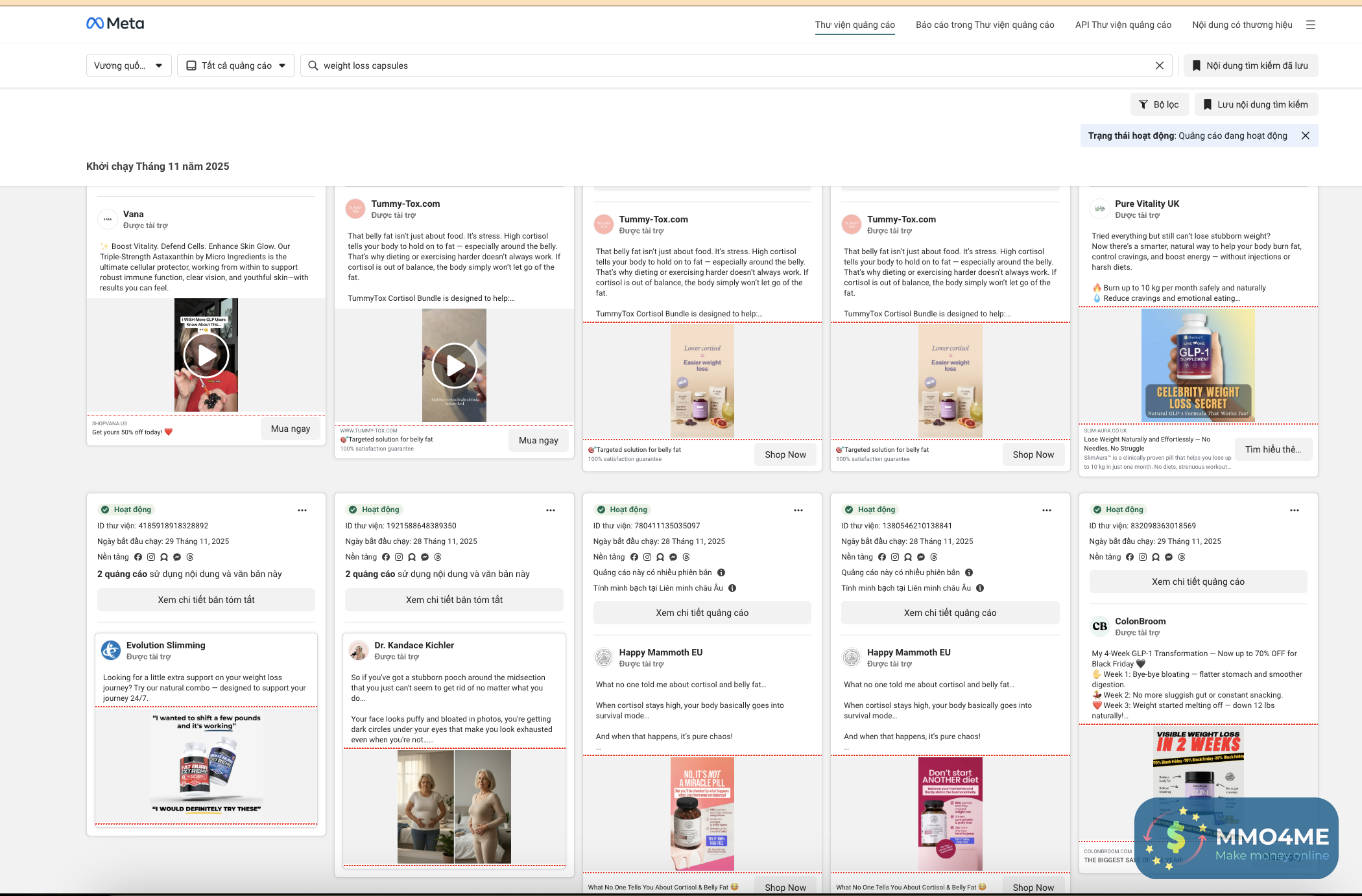The image size is (1362, 896).
Task: Open API Thư viện quảng cáo tab
Action: (1123, 25)
